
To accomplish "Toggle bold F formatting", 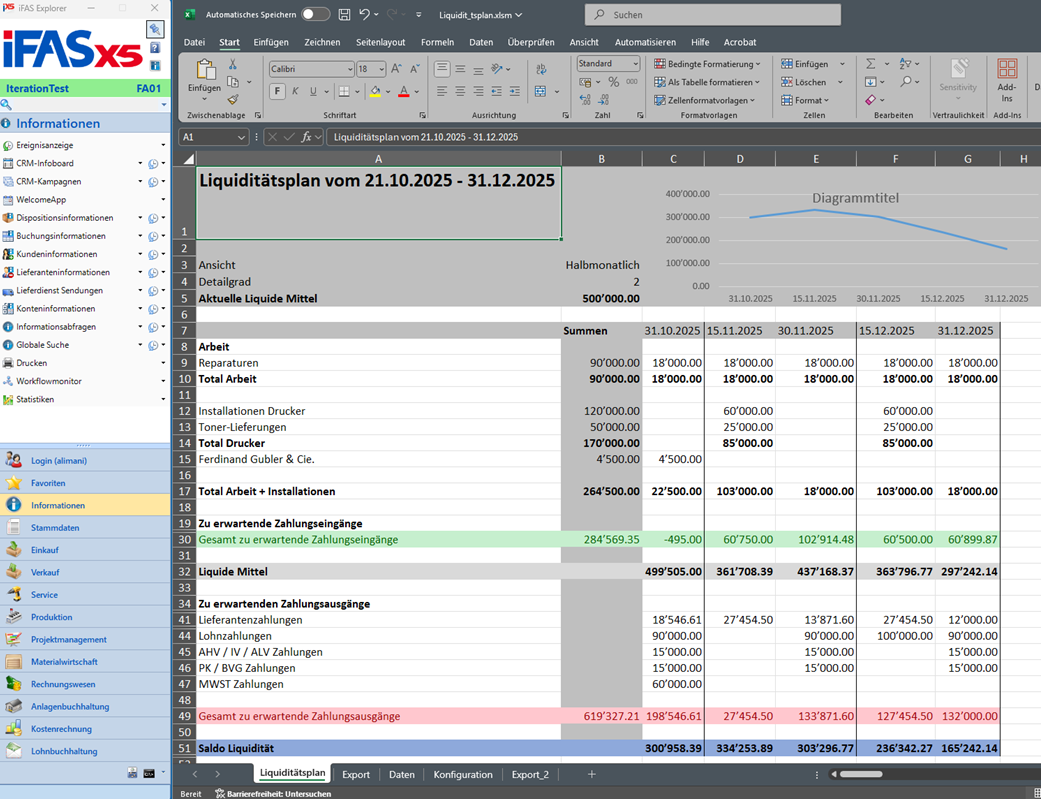I will [278, 91].
